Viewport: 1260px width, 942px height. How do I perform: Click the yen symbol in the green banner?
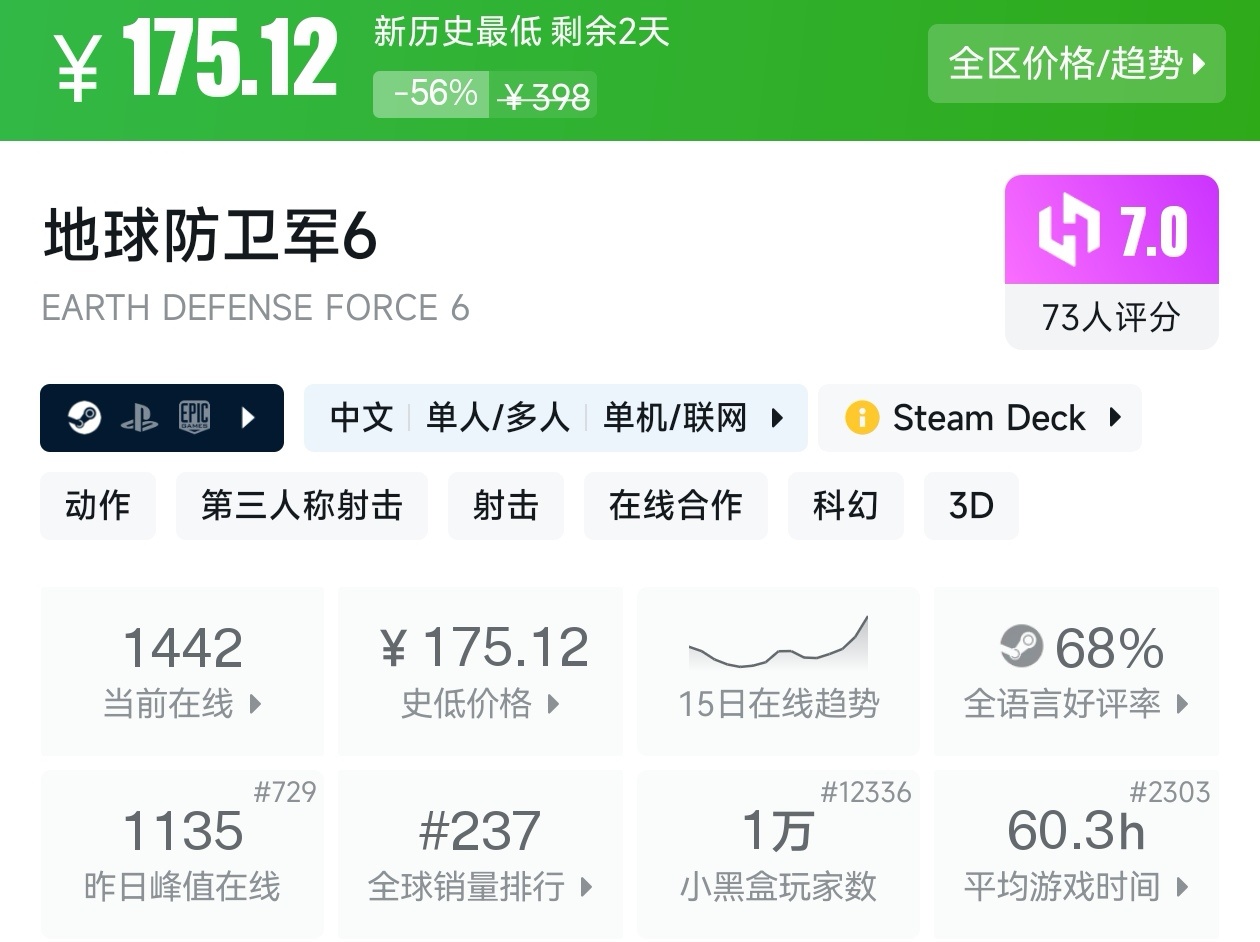click(x=78, y=65)
